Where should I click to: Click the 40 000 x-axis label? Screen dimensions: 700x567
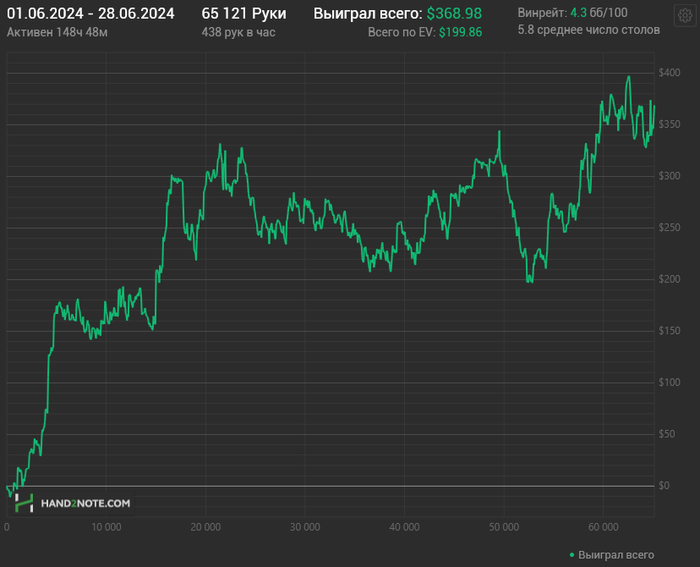(404, 527)
